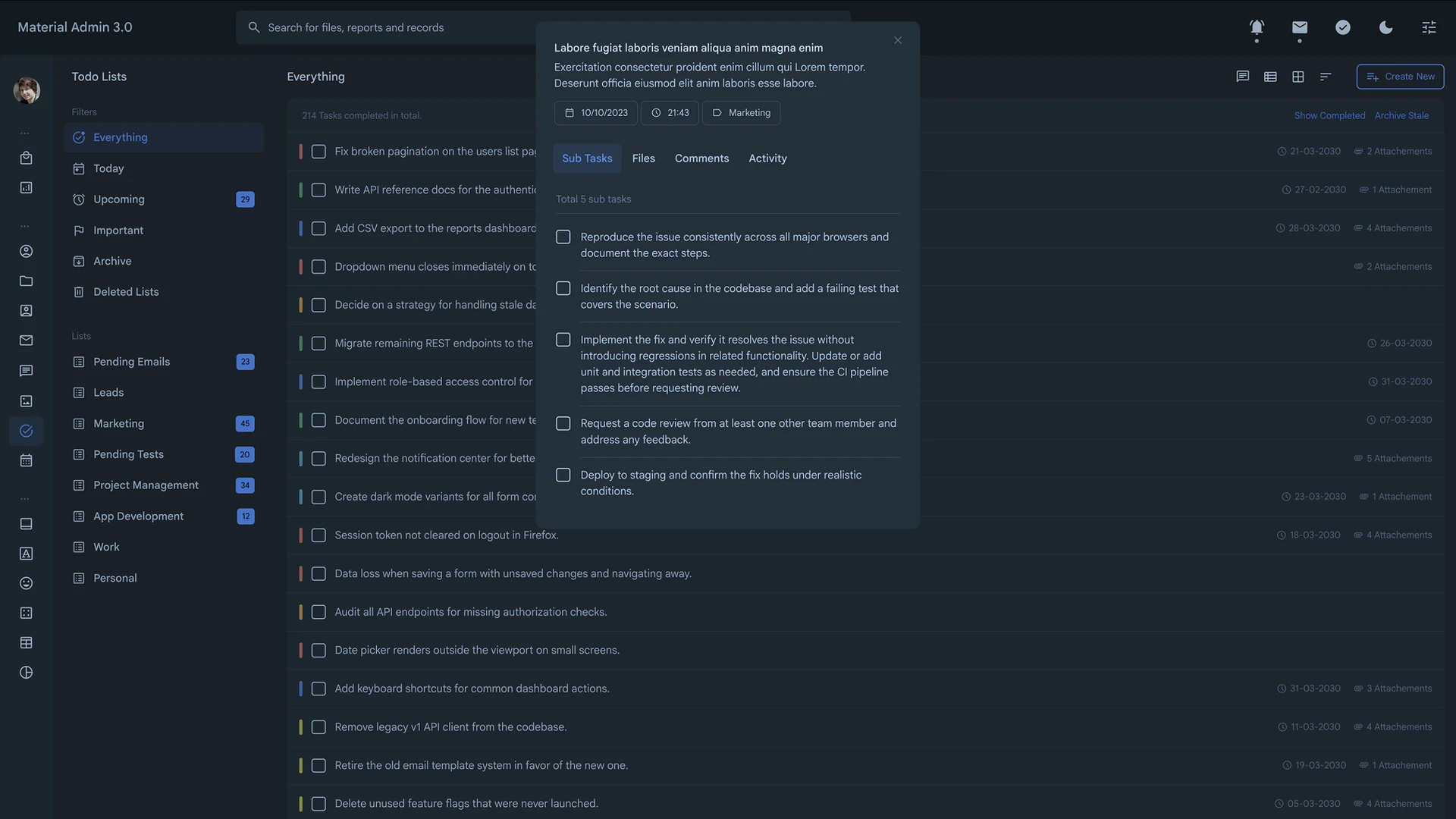This screenshot has width=1456, height=819.
Task: Click the 10/10/2023 date chip
Action: point(596,113)
